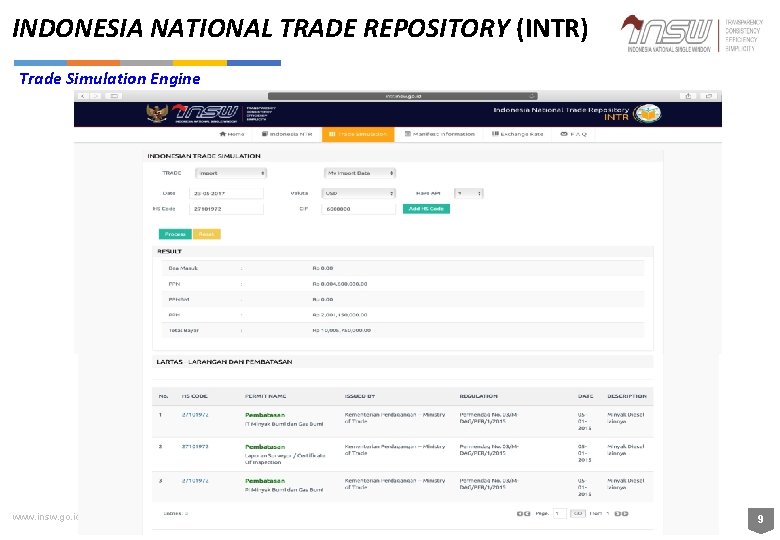Open the F.A.Q menu item

tap(574, 134)
